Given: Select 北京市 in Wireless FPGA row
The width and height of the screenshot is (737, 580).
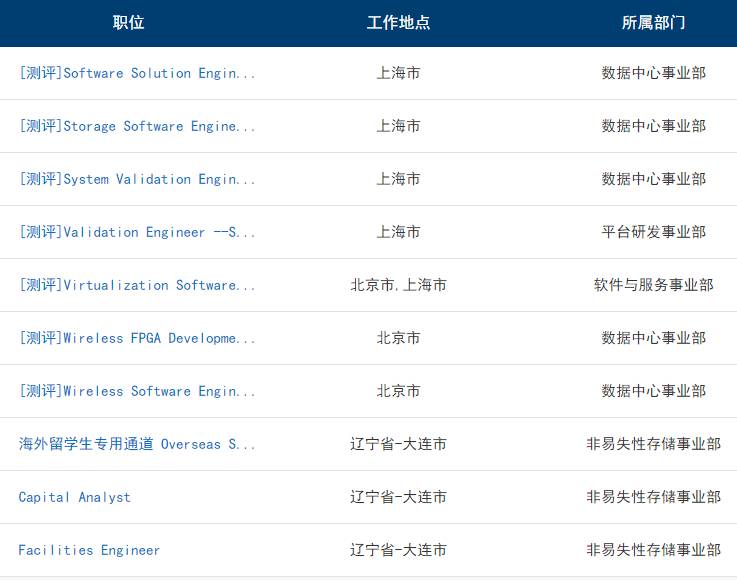Looking at the screenshot, I should coord(398,338).
